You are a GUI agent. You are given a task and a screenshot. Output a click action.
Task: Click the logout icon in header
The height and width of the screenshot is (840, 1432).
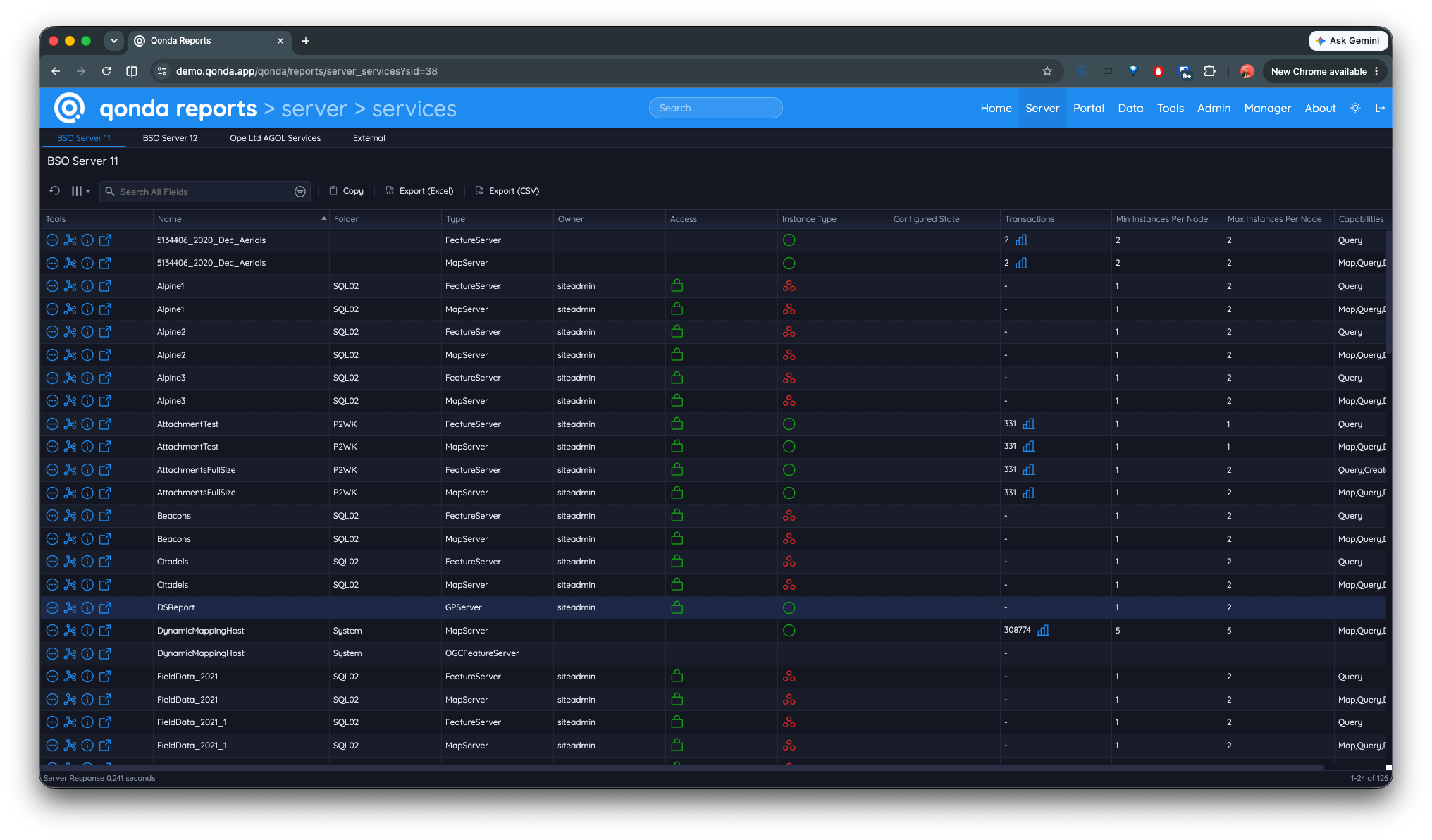point(1381,108)
